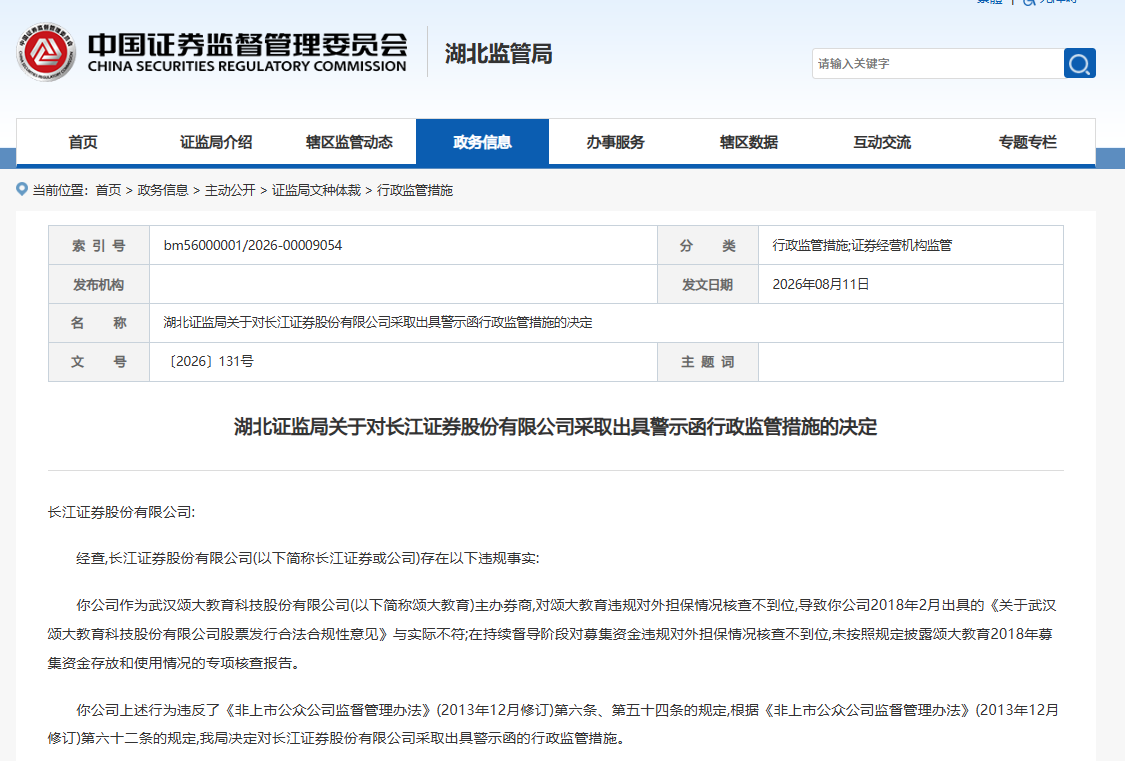Focus the keyword search input field

pyautogui.click(x=937, y=64)
